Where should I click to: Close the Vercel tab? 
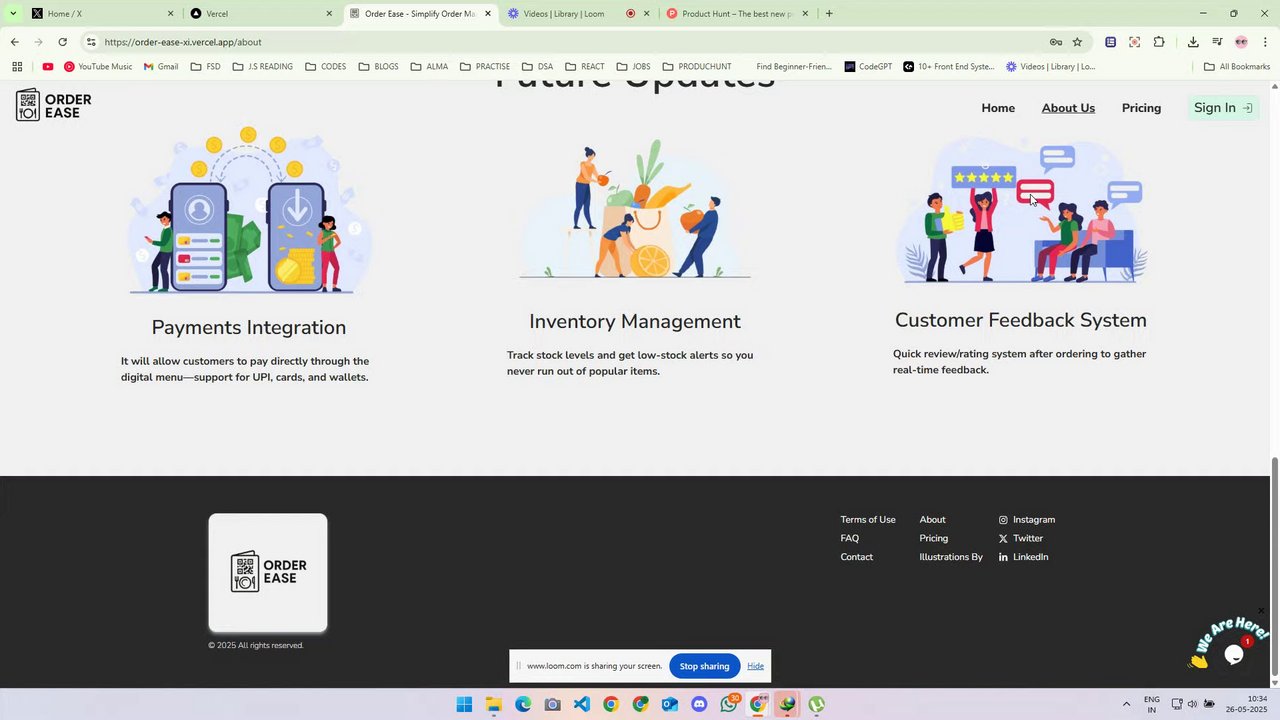pos(329,14)
